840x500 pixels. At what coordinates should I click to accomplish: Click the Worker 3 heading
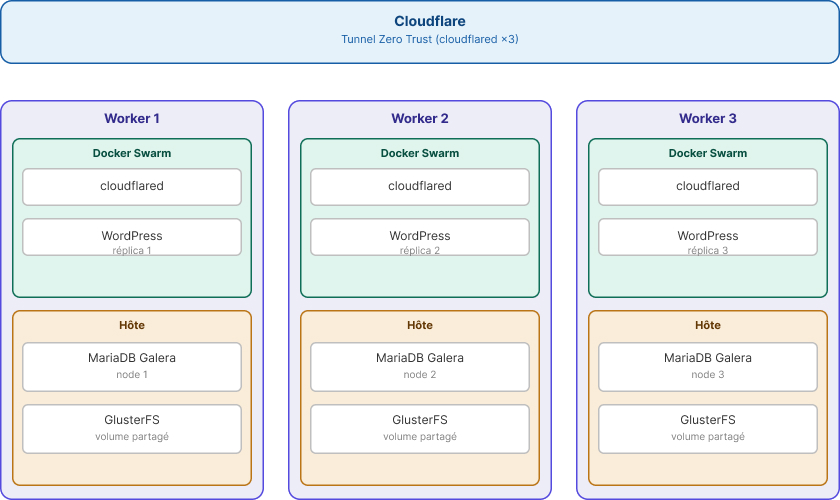point(708,118)
